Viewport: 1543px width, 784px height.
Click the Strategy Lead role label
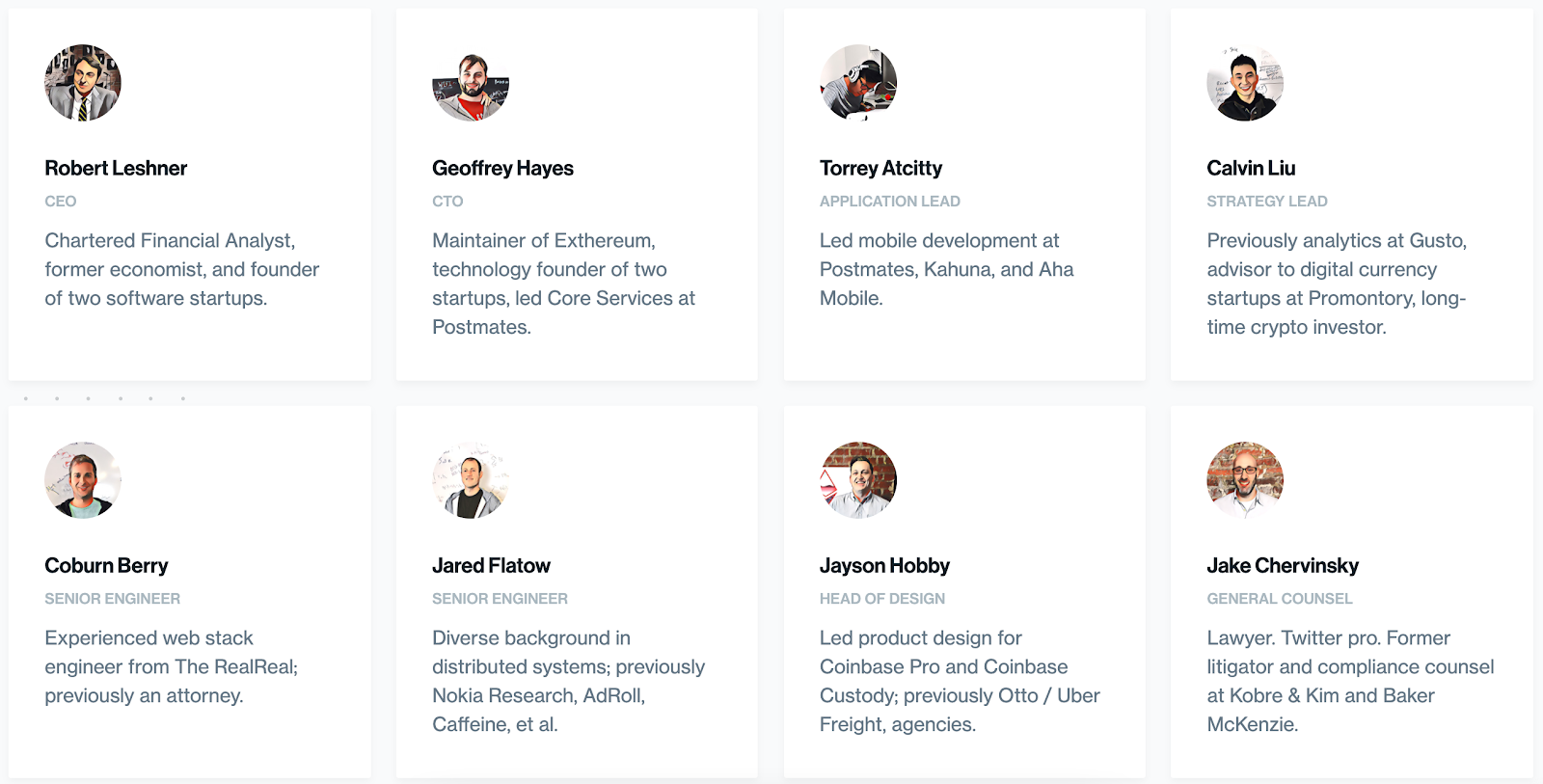[x=1266, y=202]
